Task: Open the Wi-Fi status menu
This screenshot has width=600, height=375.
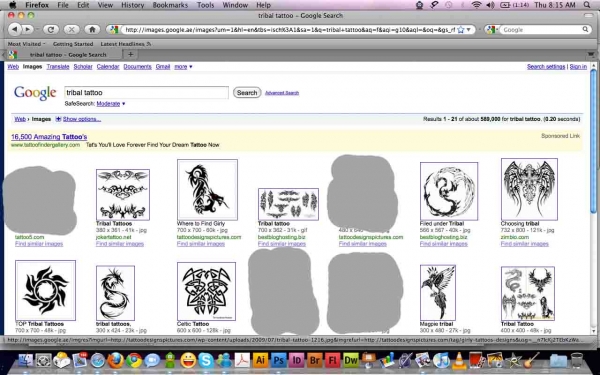Action: tap(476, 5)
